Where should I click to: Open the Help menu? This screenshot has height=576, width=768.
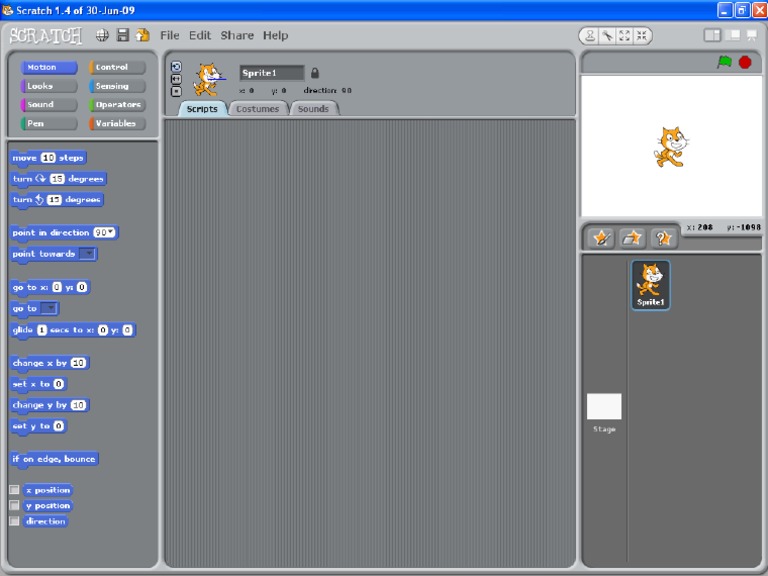pos(275,35)
